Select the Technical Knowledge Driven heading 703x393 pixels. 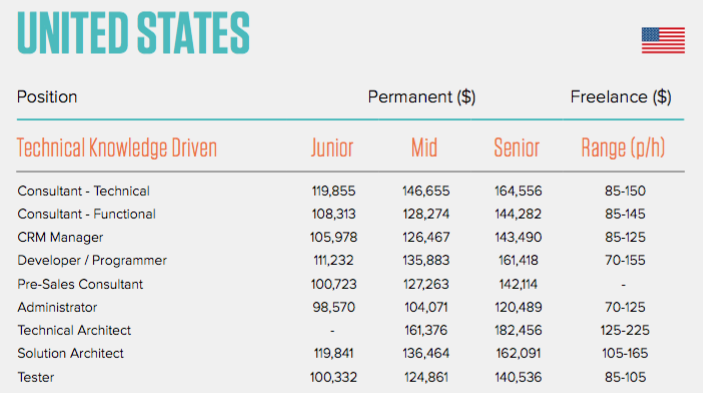coord(117,148)
